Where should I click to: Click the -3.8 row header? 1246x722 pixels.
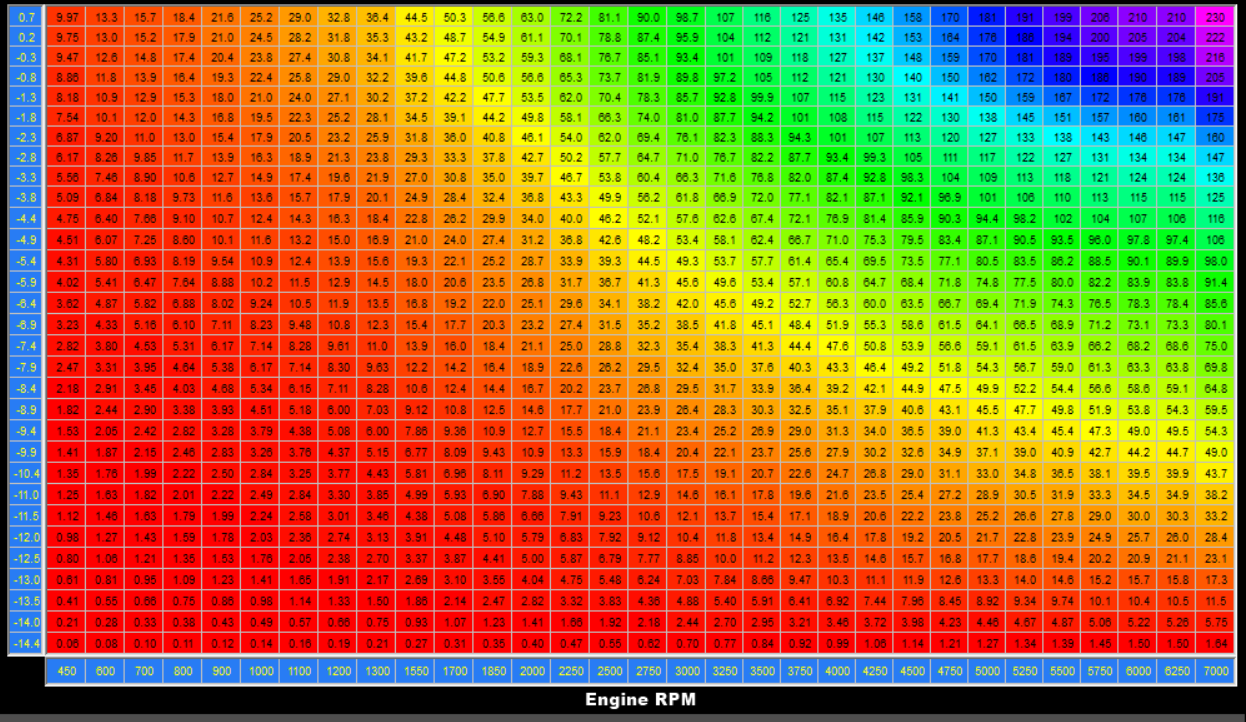coord(27,196)
